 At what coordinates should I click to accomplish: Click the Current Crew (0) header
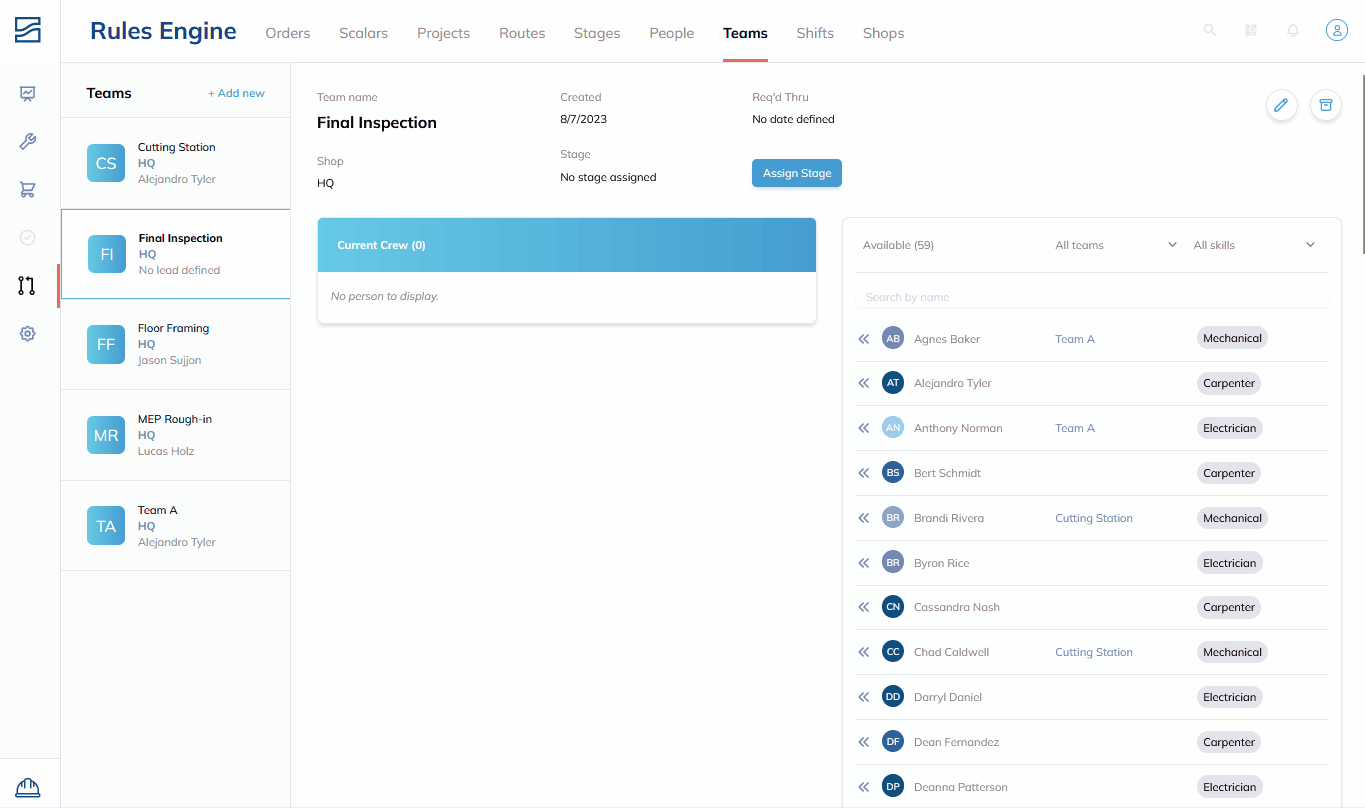pos(567,245)
